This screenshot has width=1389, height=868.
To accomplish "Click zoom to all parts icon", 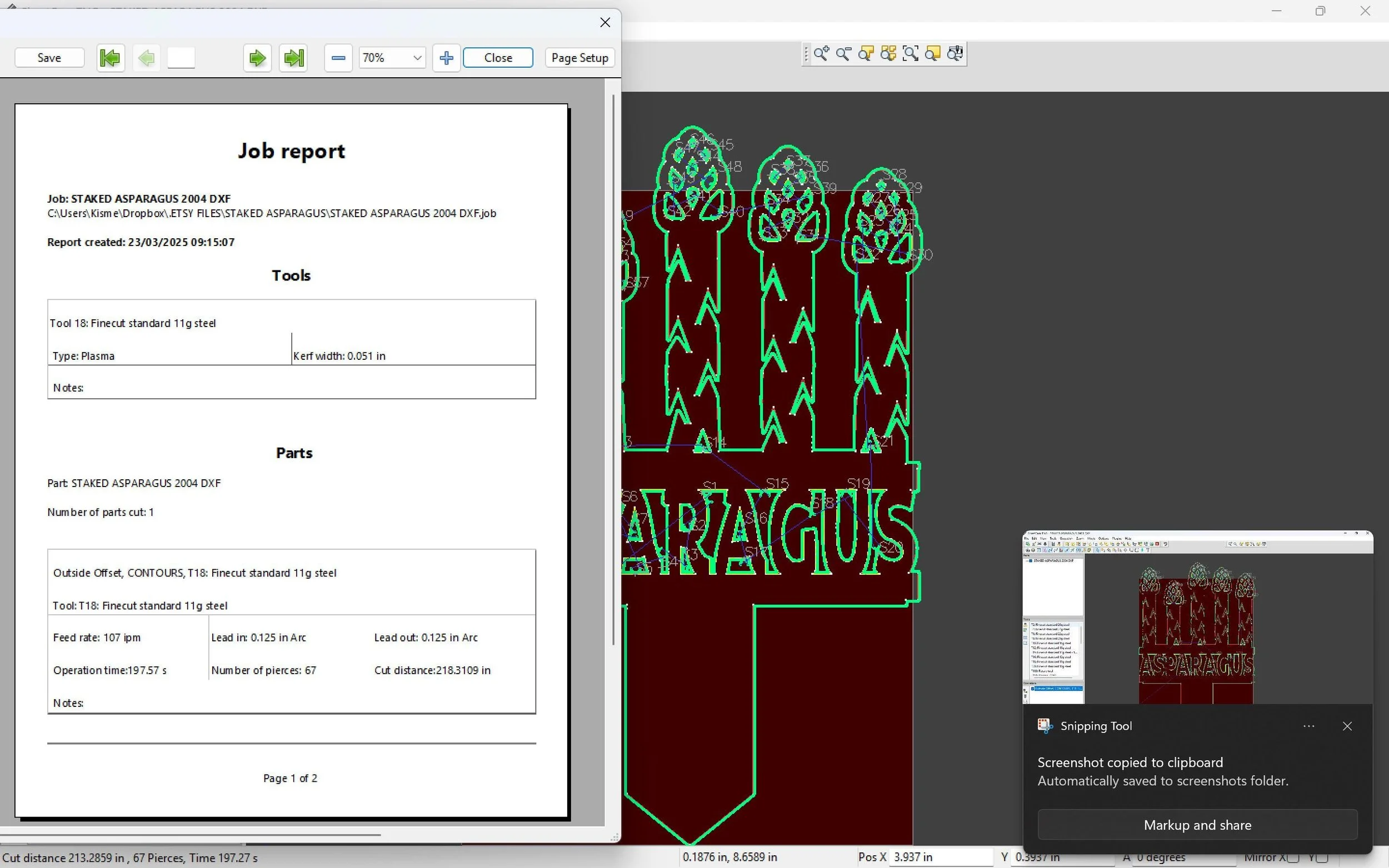I will (888, 54).
